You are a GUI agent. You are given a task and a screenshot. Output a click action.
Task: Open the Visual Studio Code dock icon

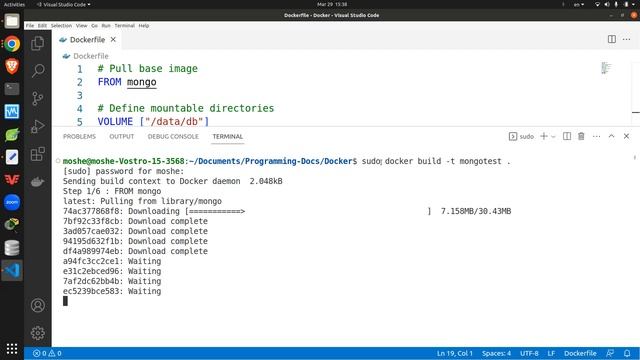click(x=12, y=270)
